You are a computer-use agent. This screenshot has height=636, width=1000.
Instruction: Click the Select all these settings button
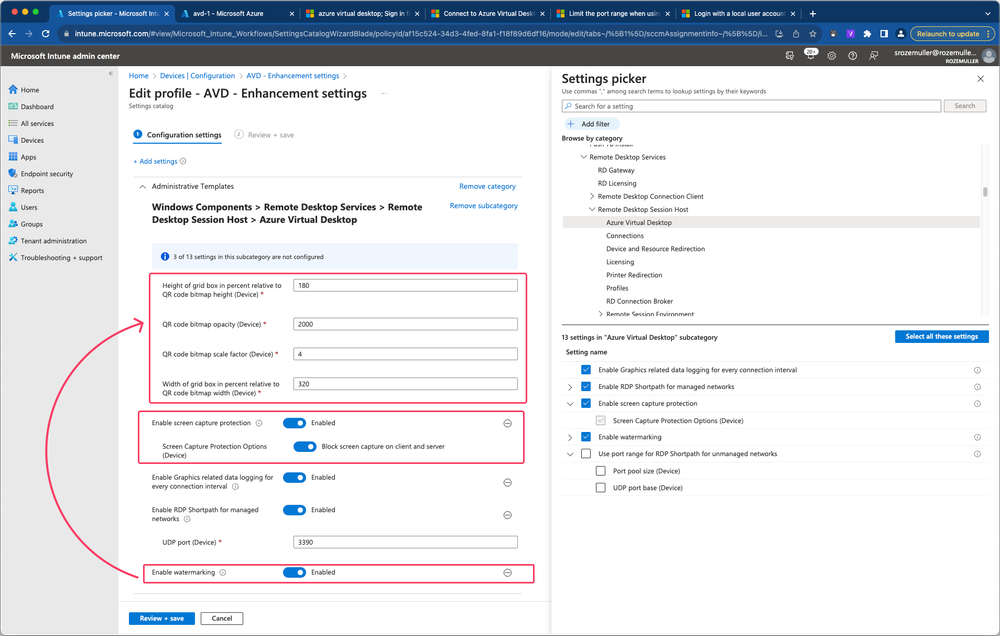point(941,336)
